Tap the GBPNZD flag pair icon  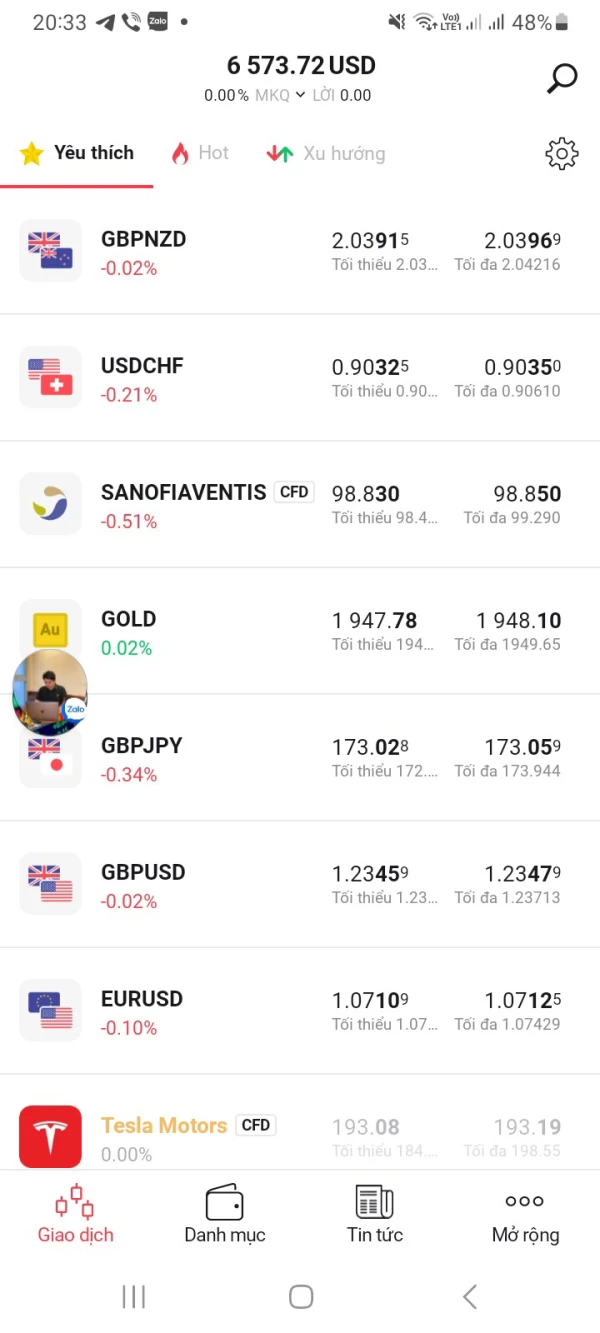click(x=50, y=250)
